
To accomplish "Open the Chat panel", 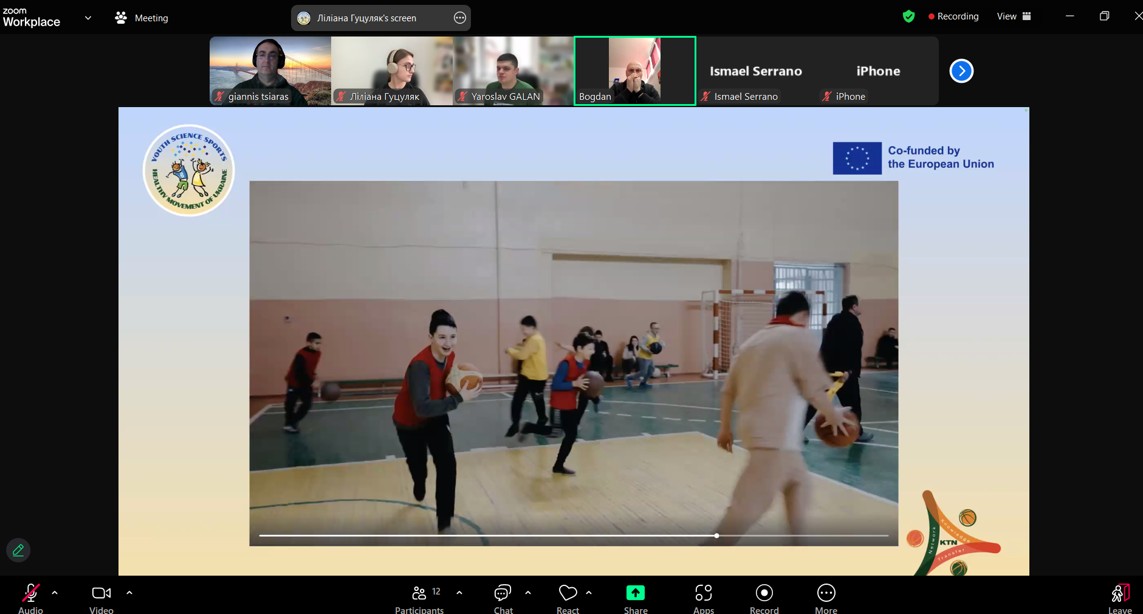I will click(502, 597).
